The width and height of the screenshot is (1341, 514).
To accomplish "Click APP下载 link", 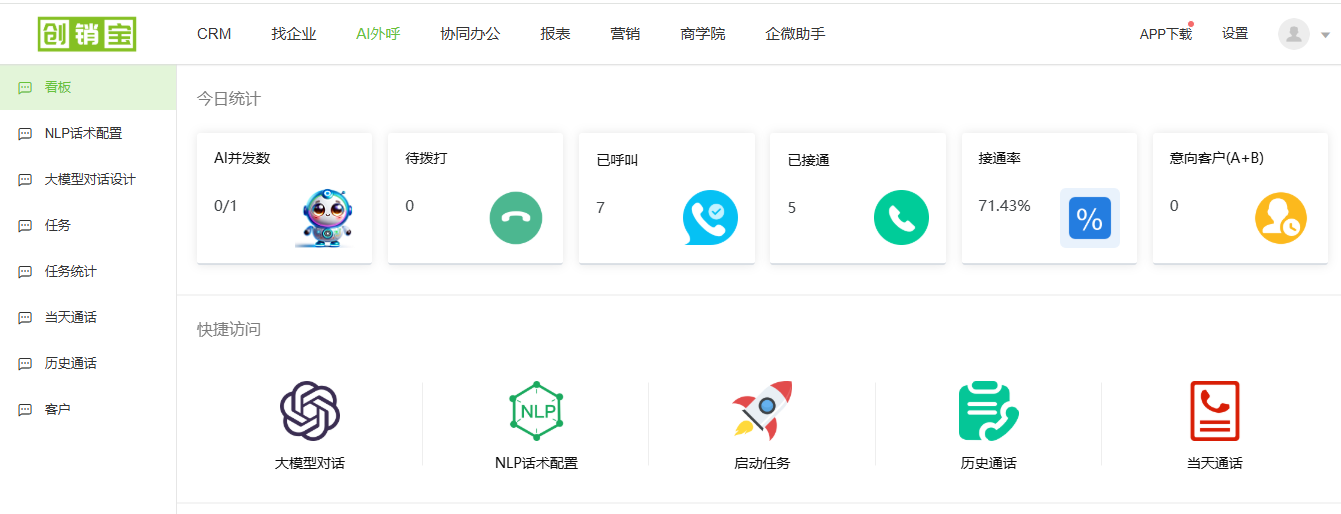I will [x=1166, y=34].
